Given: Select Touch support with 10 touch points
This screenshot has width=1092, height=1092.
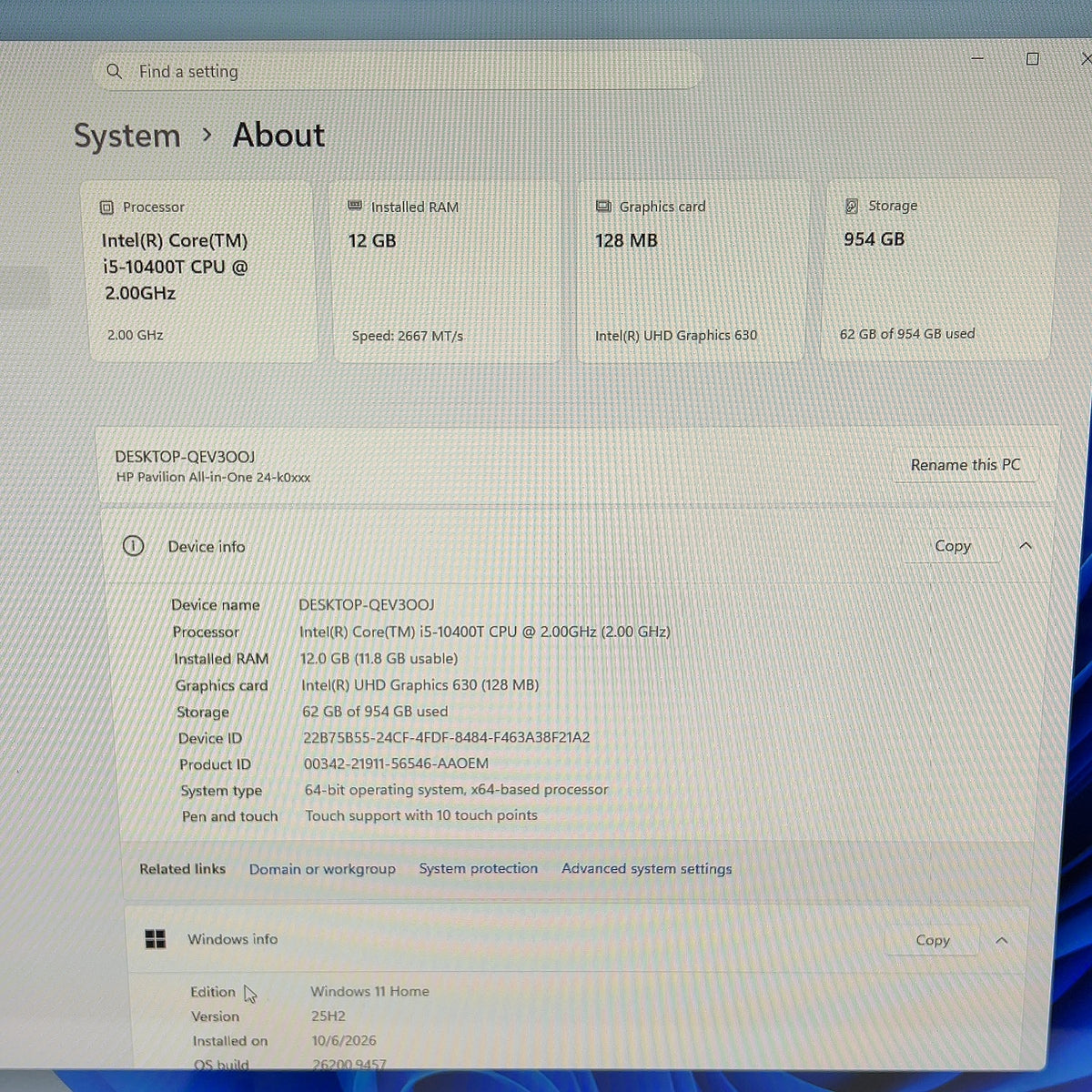Looking at the screenshot, I should [421, 815].
